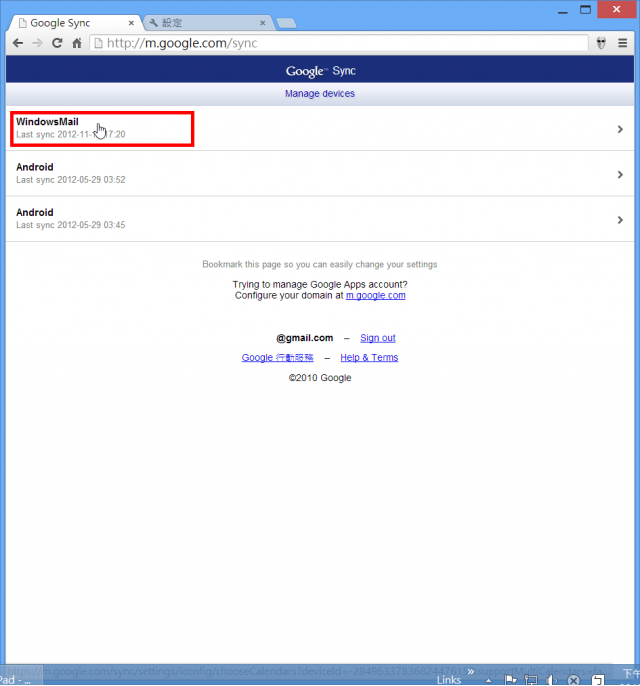The height and width of the screenshot is (686, 640).
Task: Expand Links toolbar double chevron
Action: [471, 672]
